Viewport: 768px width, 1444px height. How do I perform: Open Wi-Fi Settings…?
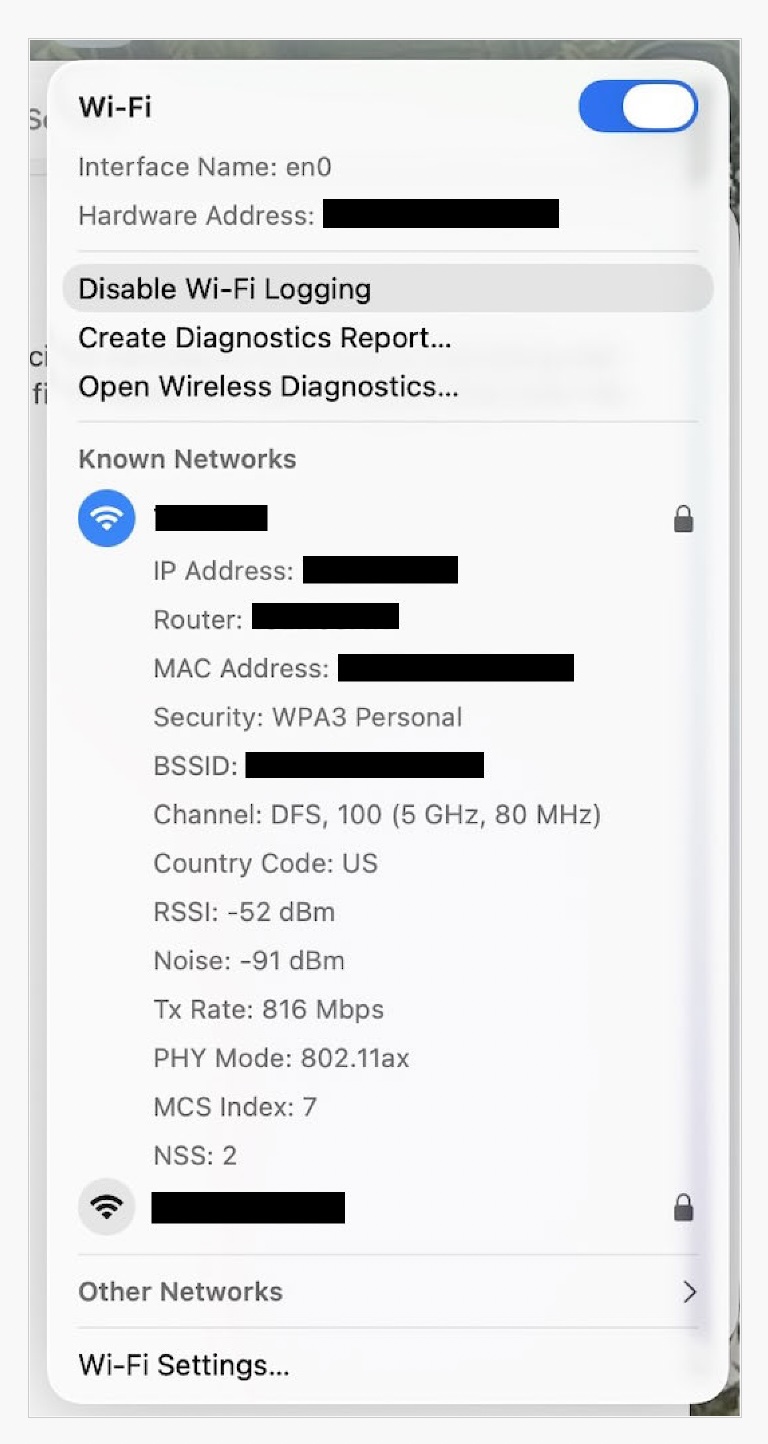coord(183,1365)
